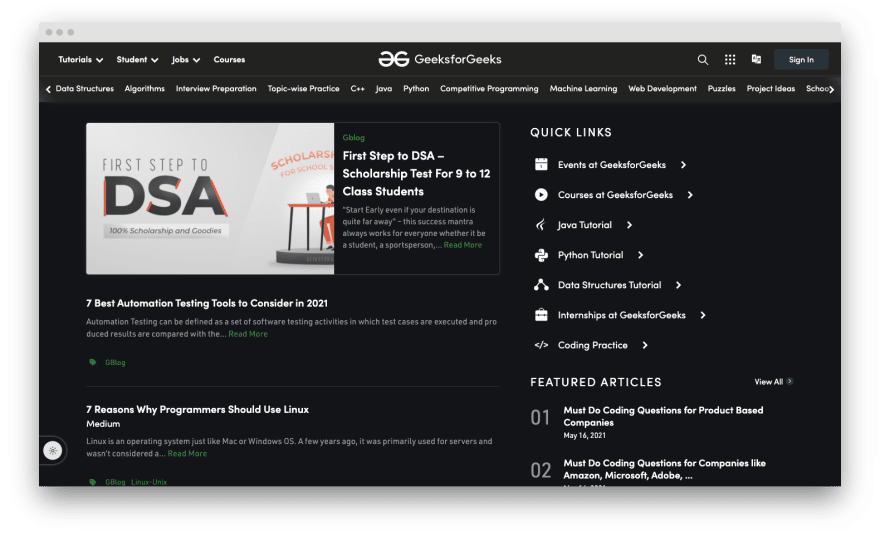Click the chevron after Python Tutorial
Viewport: 880px width, 542px height.
(640, 255)
